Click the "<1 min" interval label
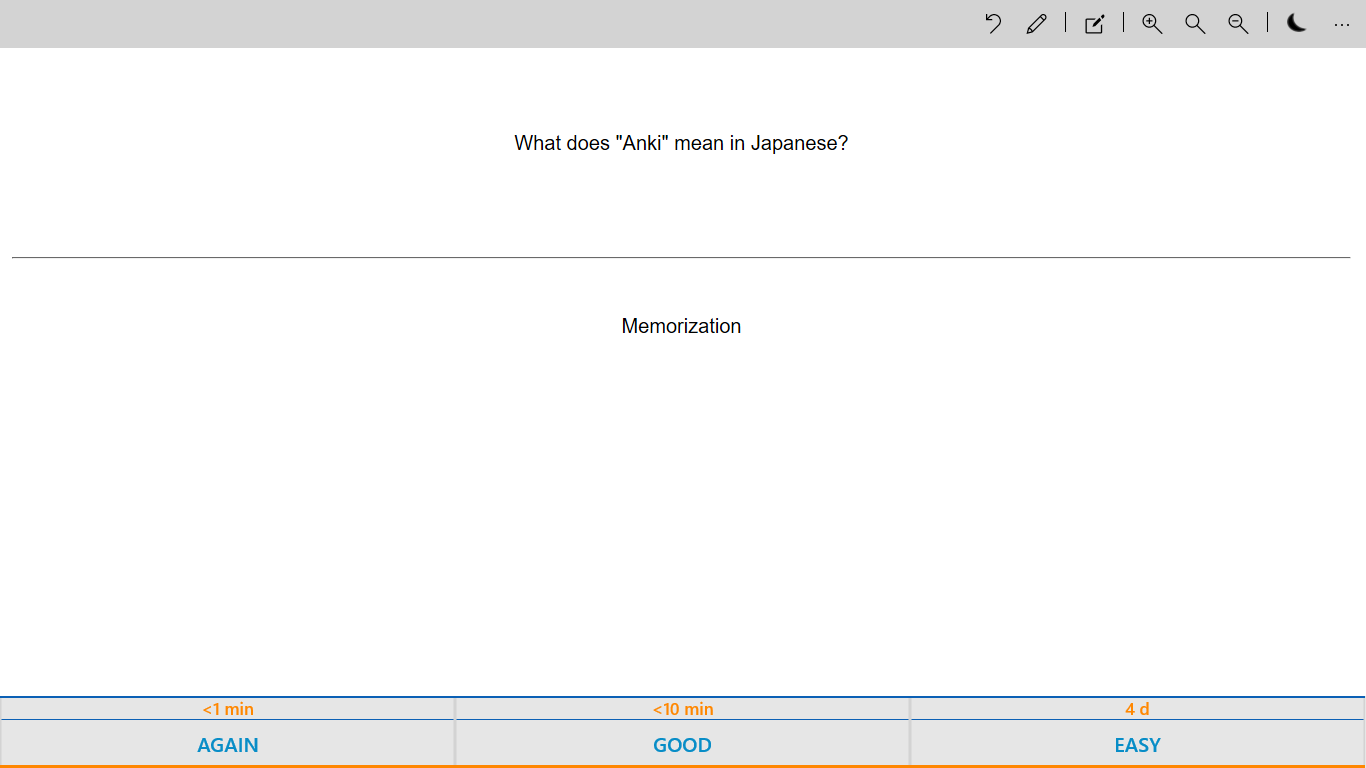Screen dimensions: 1366x768 tap(227, 708)
